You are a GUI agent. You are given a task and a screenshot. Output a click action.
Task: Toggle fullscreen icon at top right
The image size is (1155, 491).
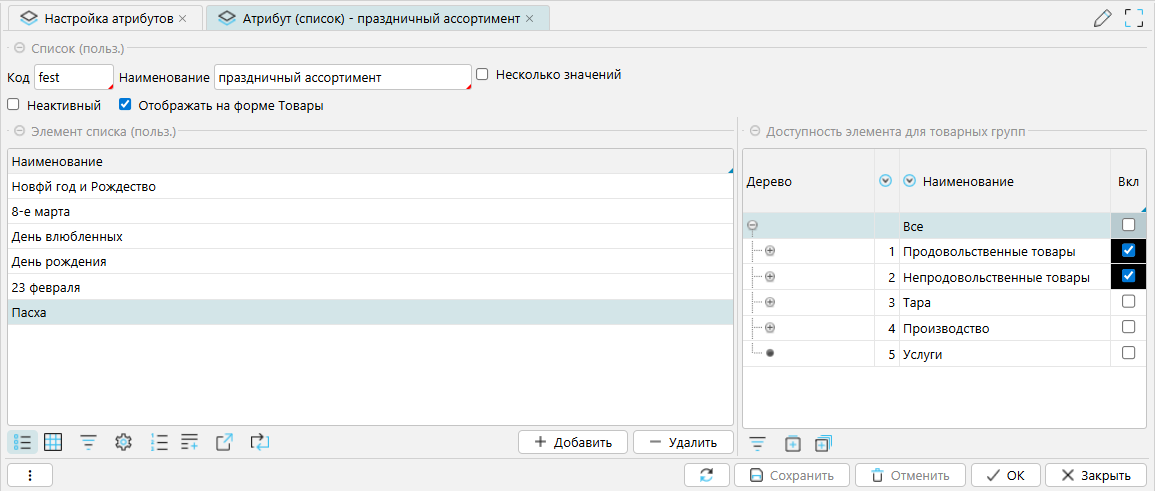click(1134, 18)
